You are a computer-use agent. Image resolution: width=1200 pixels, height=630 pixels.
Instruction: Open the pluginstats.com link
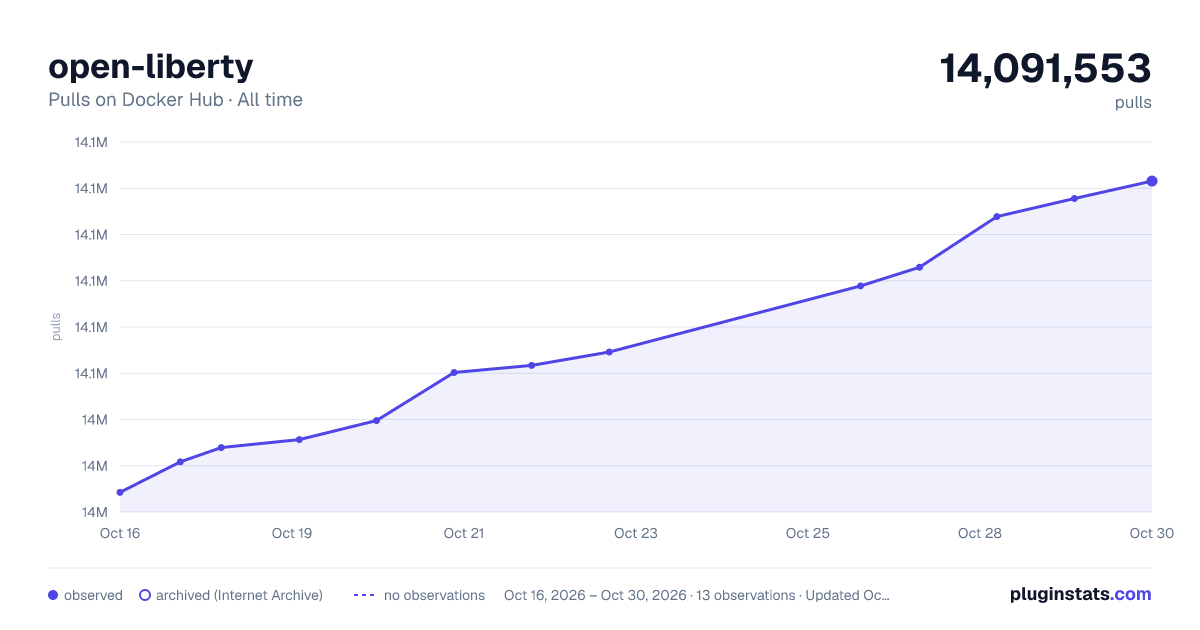1080,594
